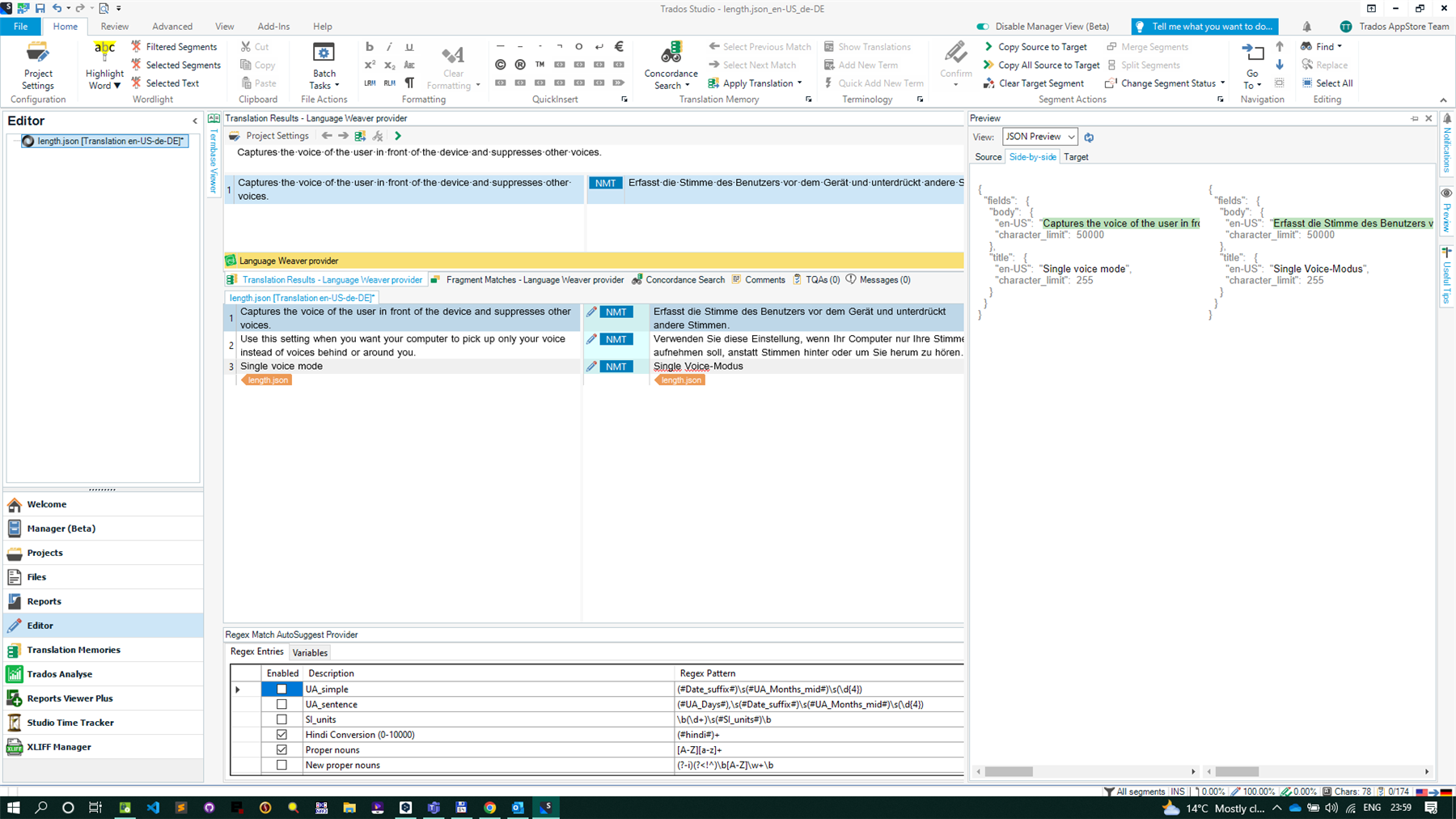This screenshot has height=819, width=1456.
Task: Open Reports view
Action: coord(104,601)
